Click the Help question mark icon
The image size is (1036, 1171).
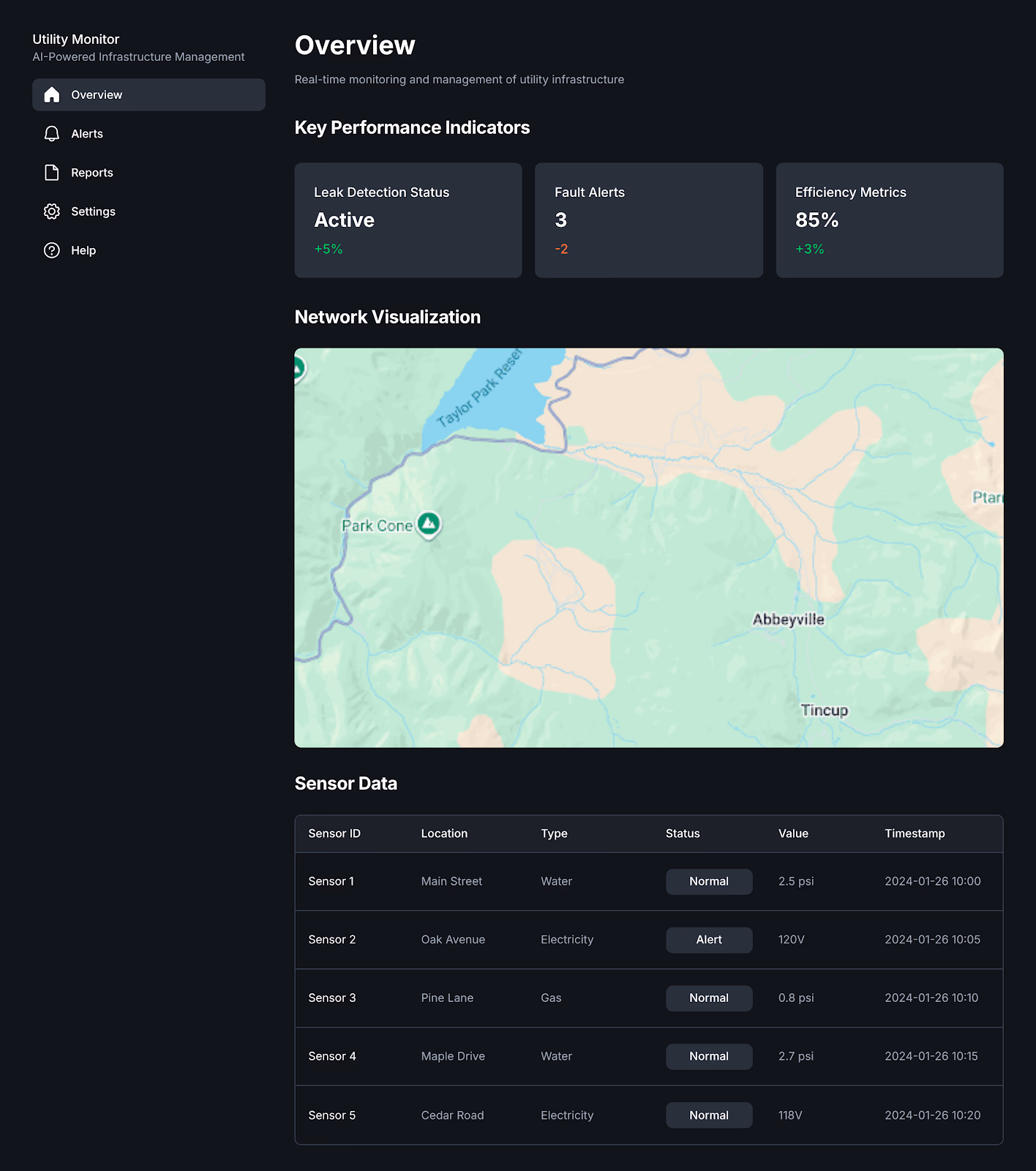tap(52, 250)
